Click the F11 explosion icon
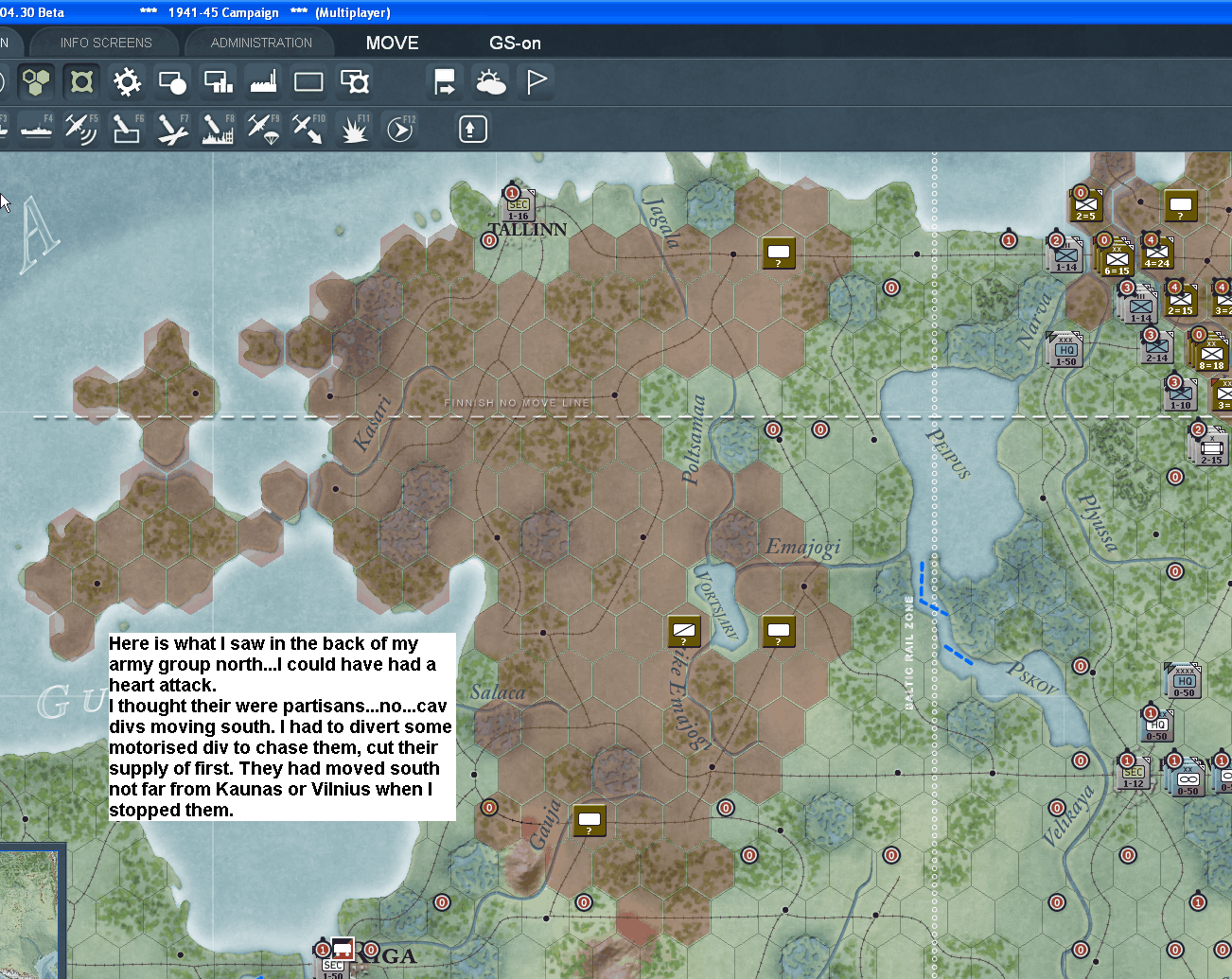 [x=355, y=129]
